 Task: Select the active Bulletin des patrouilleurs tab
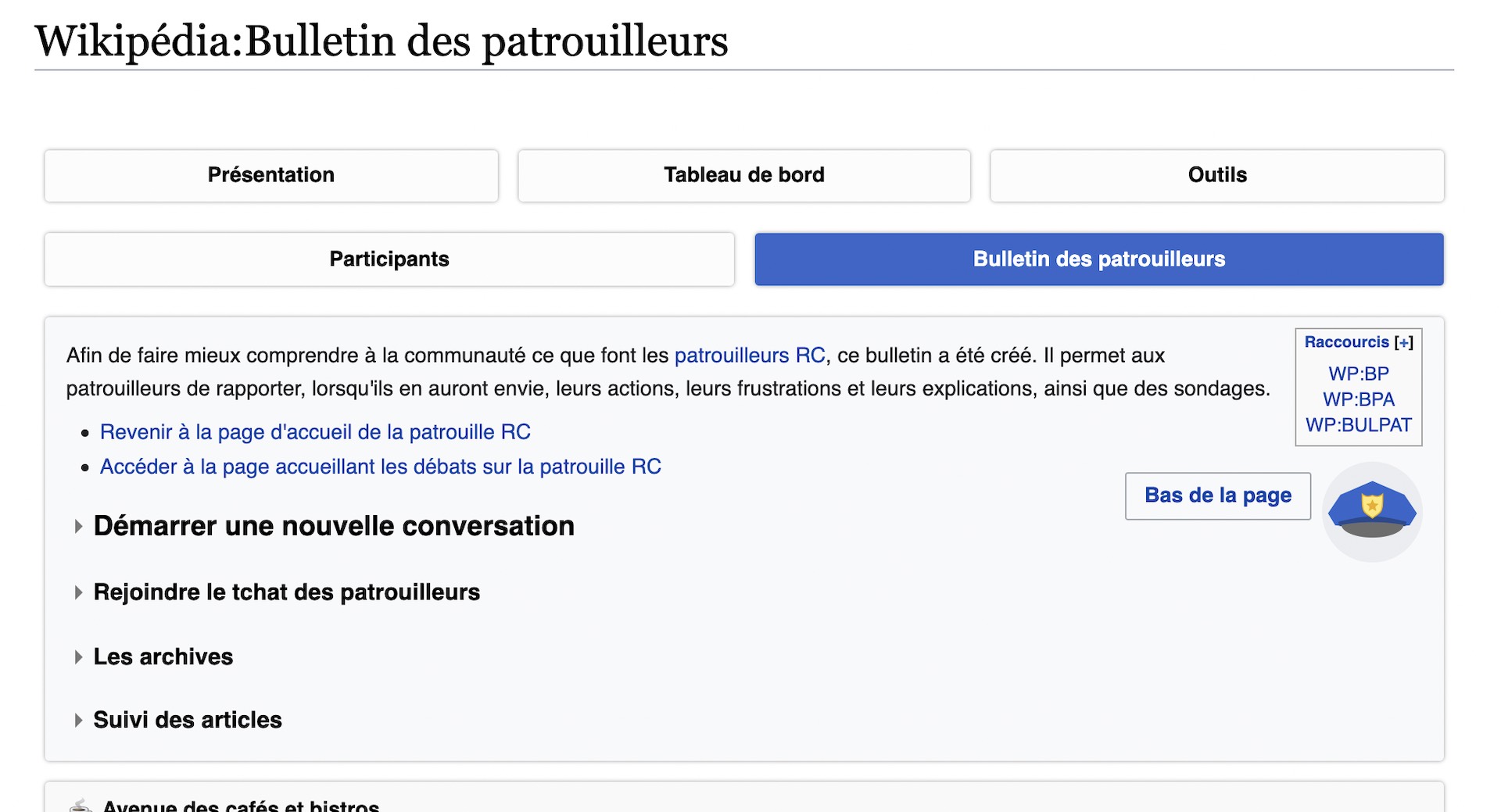click(x=1099, y=259)
